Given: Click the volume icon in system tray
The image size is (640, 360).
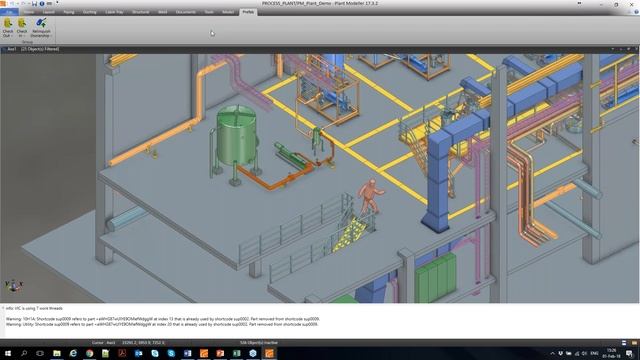Looking at the screenshot, I should pyautogui.click(x=584, y=353).
